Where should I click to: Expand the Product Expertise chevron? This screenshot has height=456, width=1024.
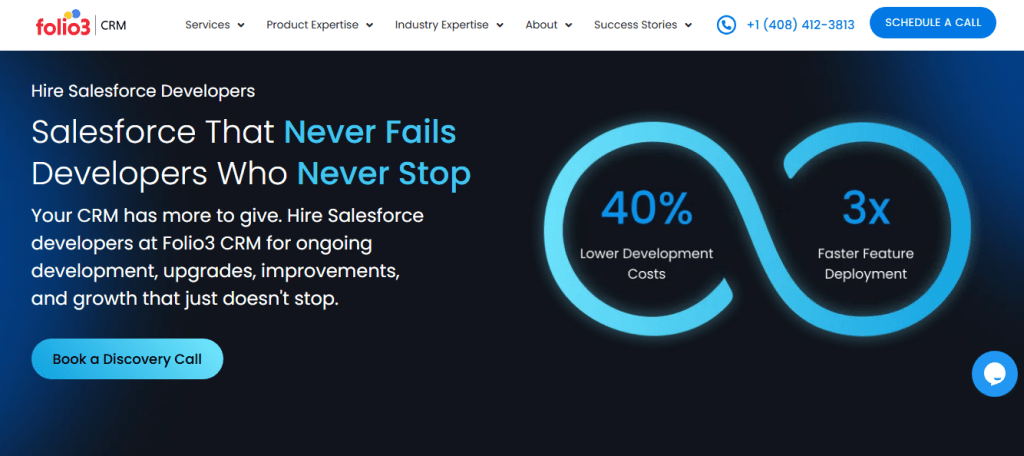pos(369,25)
